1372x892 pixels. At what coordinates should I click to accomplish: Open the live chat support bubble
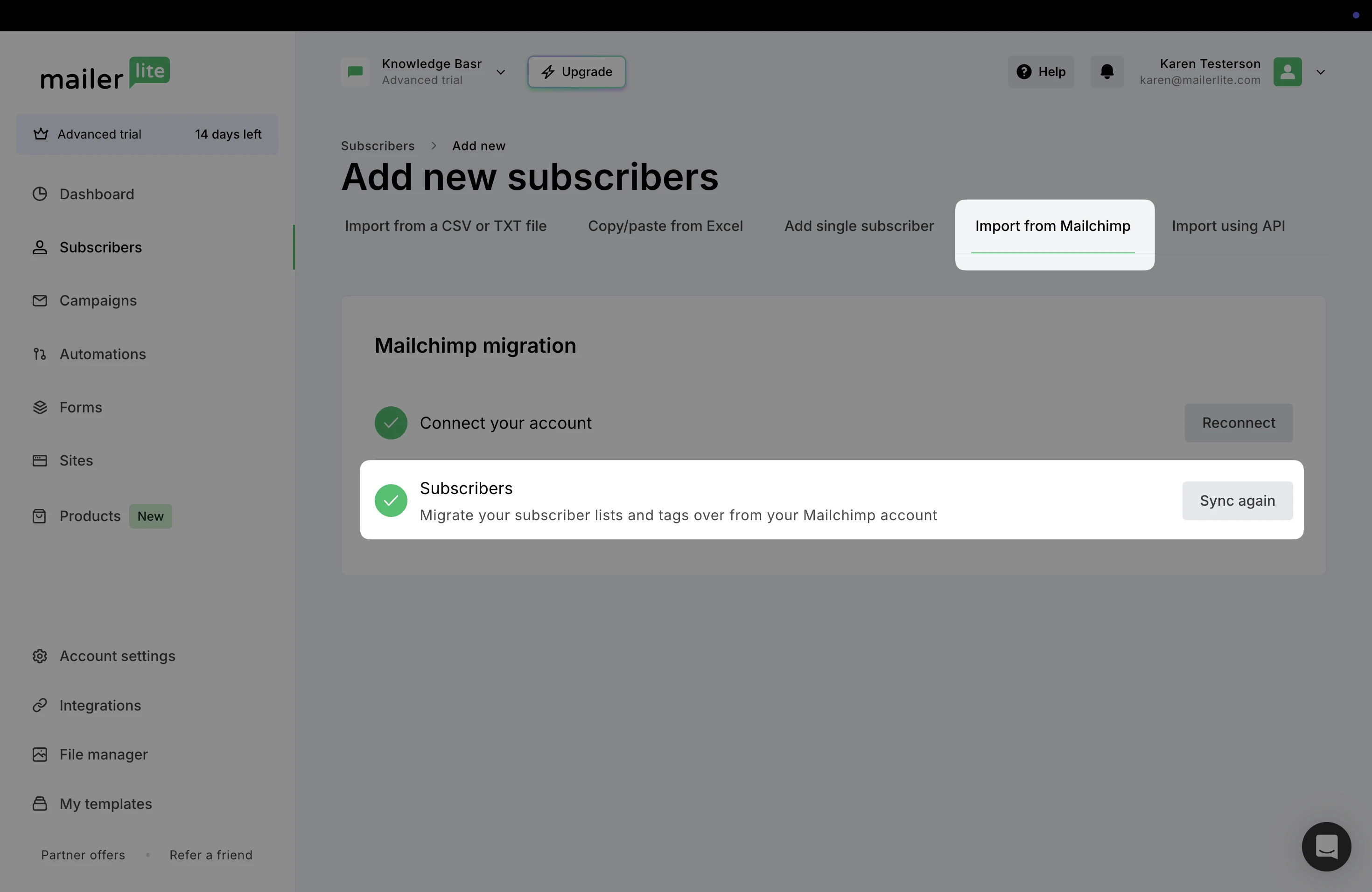coord(1326,846)
